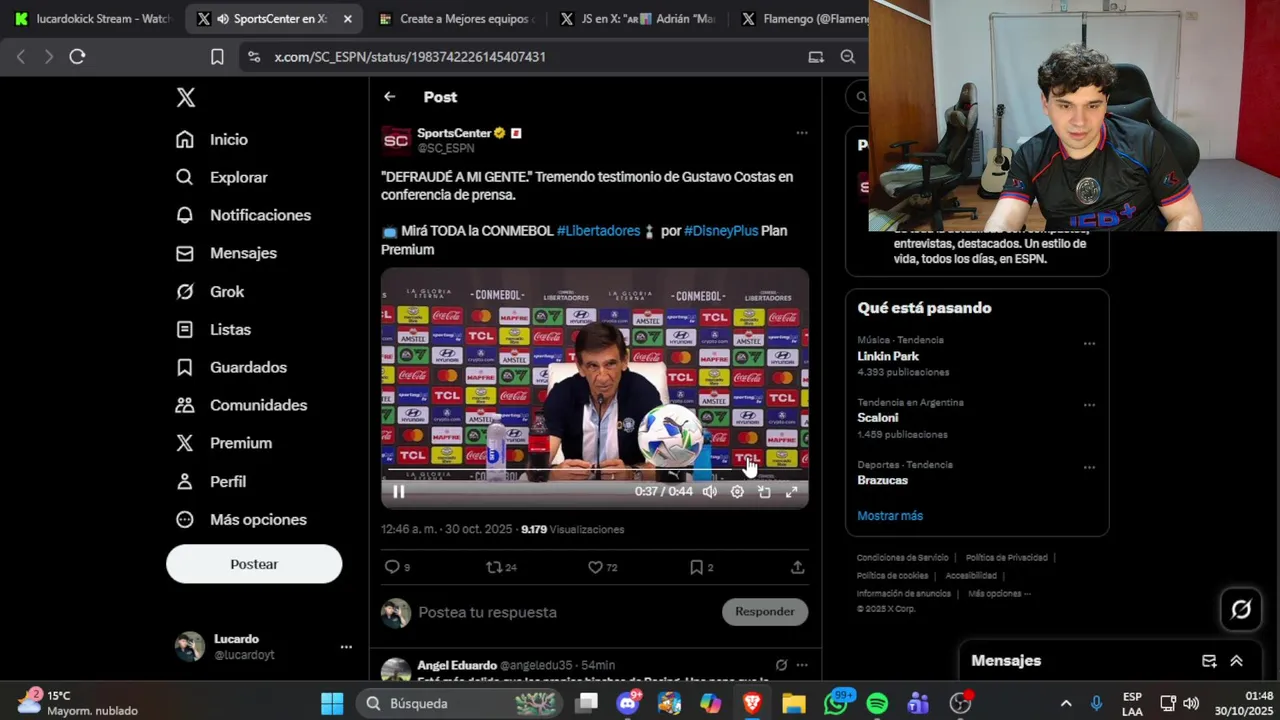This screenshot has width=1280, height=720.
Task: Bookmark the SportsCenter post
Action: (696, 567)
